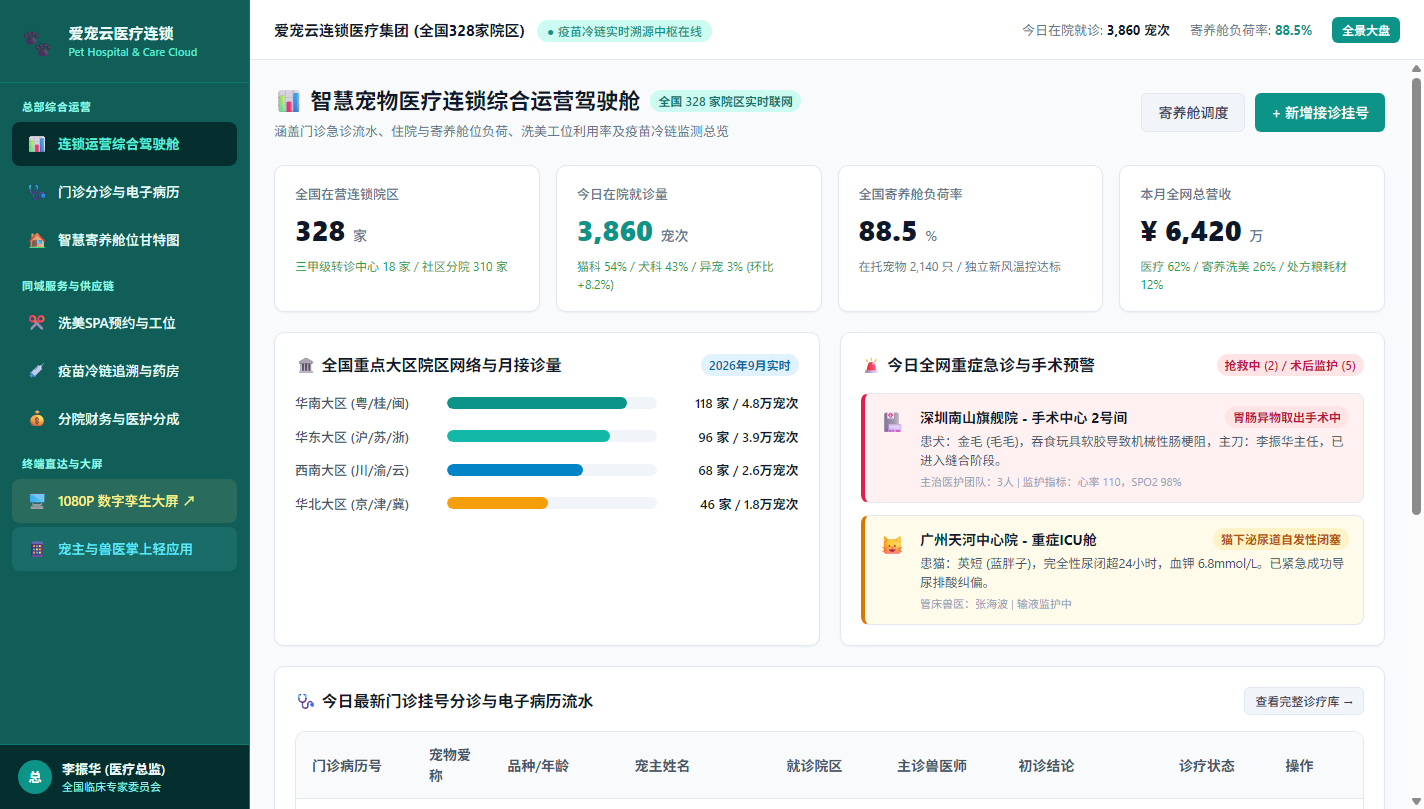Image resolution: width=1424 pixels, height=809 pixels.
Task: Click the 88.5 value in the 全国寄养舱负荷率 card
Action: point(888,232)
